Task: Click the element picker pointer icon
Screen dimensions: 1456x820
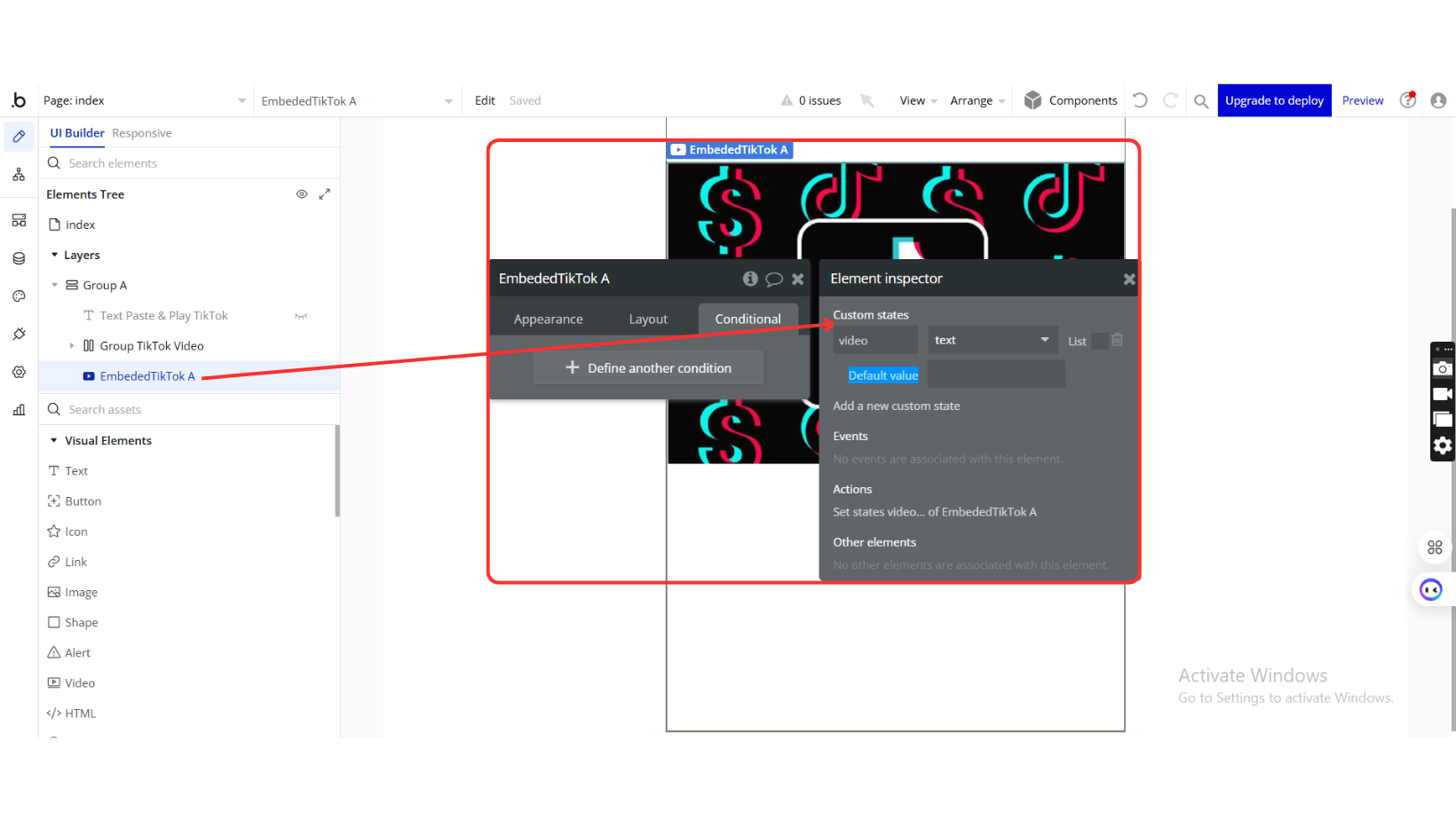Action: coord(867,100)
